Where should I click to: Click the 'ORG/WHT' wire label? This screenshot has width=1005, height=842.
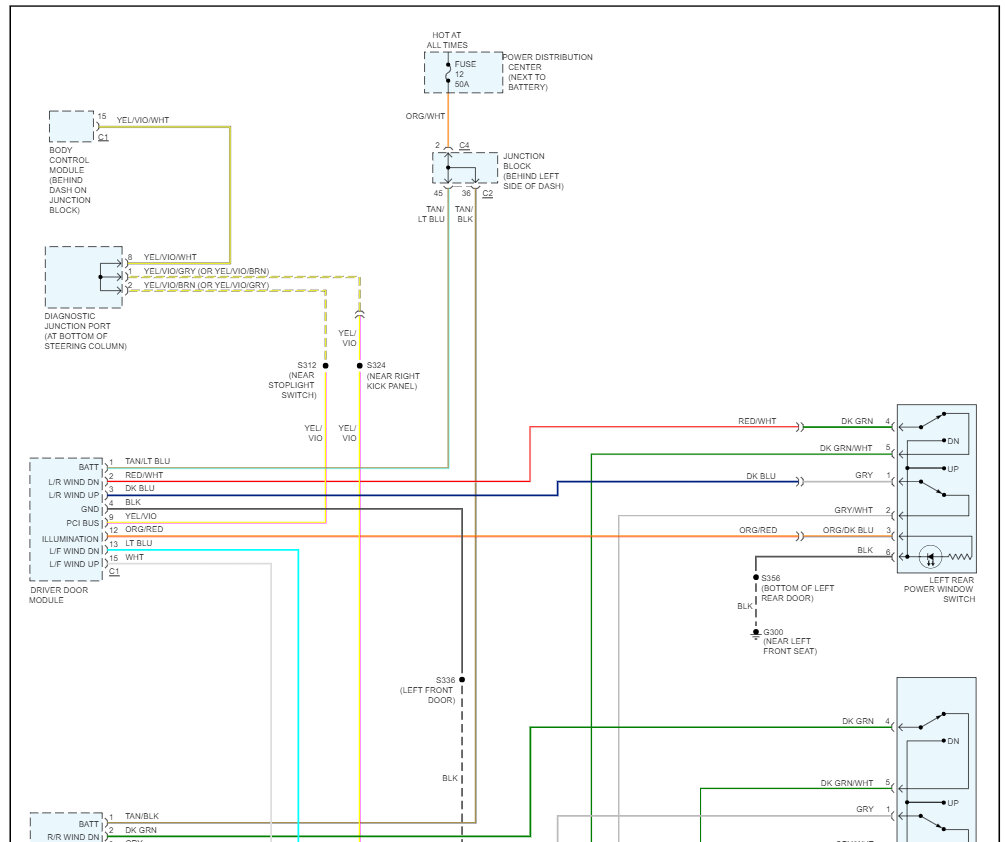[x=425, y=116]
